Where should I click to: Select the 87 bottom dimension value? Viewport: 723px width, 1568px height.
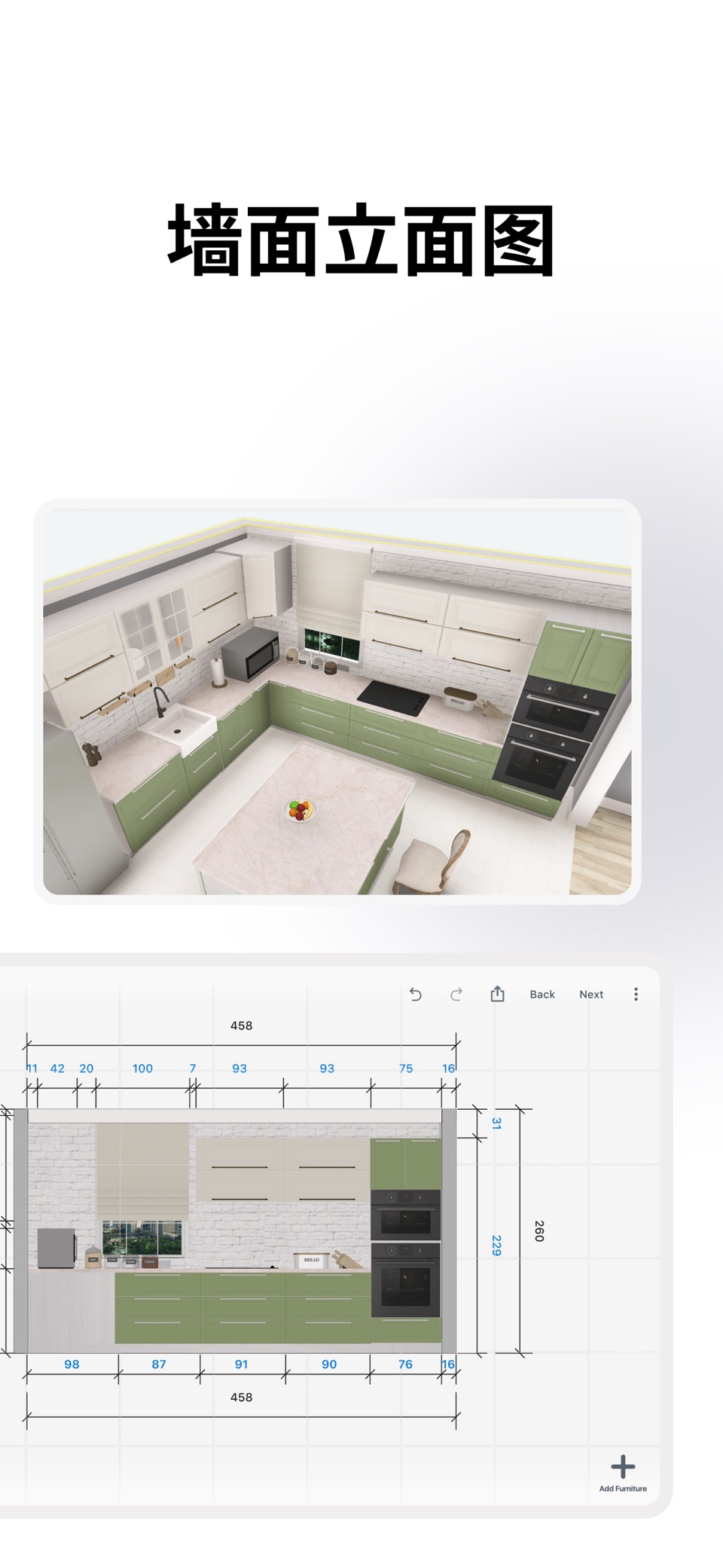pos(159,1364)
